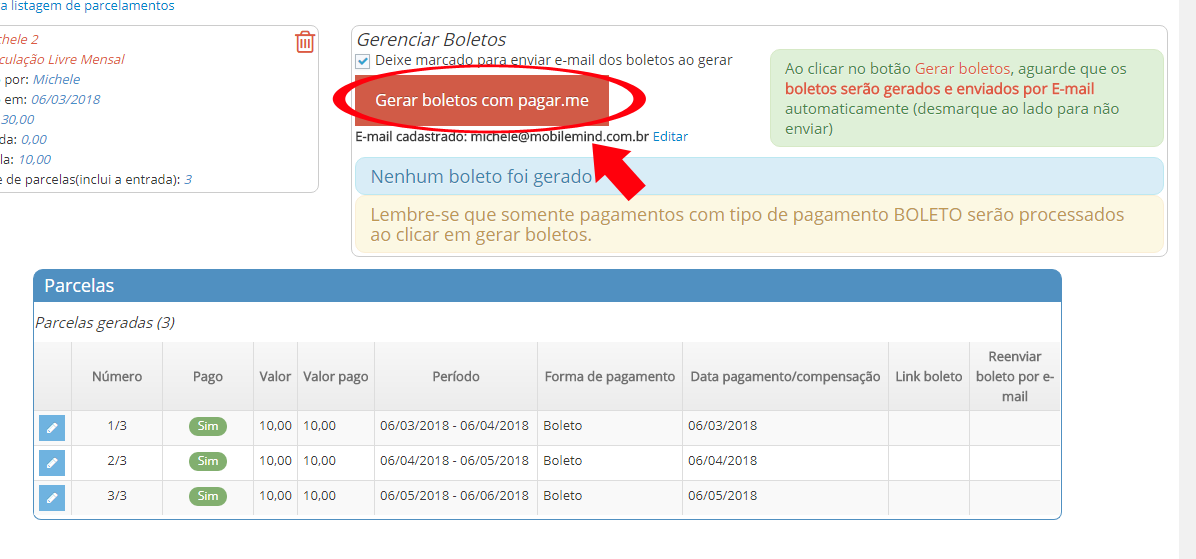Click pencil icon for installment 3/3
Screen dimensions: 1196x559
coord(52,497)
